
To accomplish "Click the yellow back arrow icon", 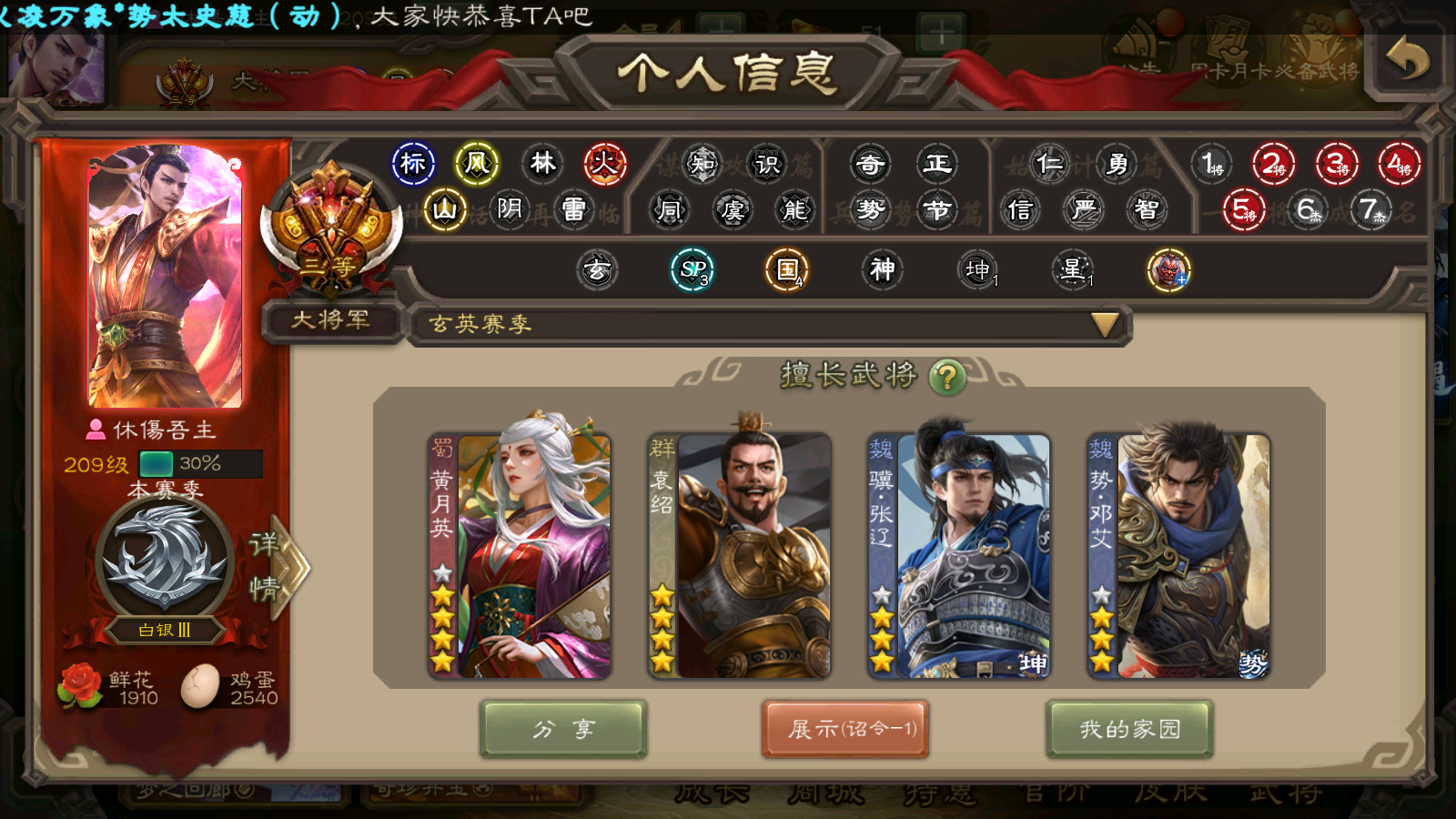I will (x=1408, y=60).
